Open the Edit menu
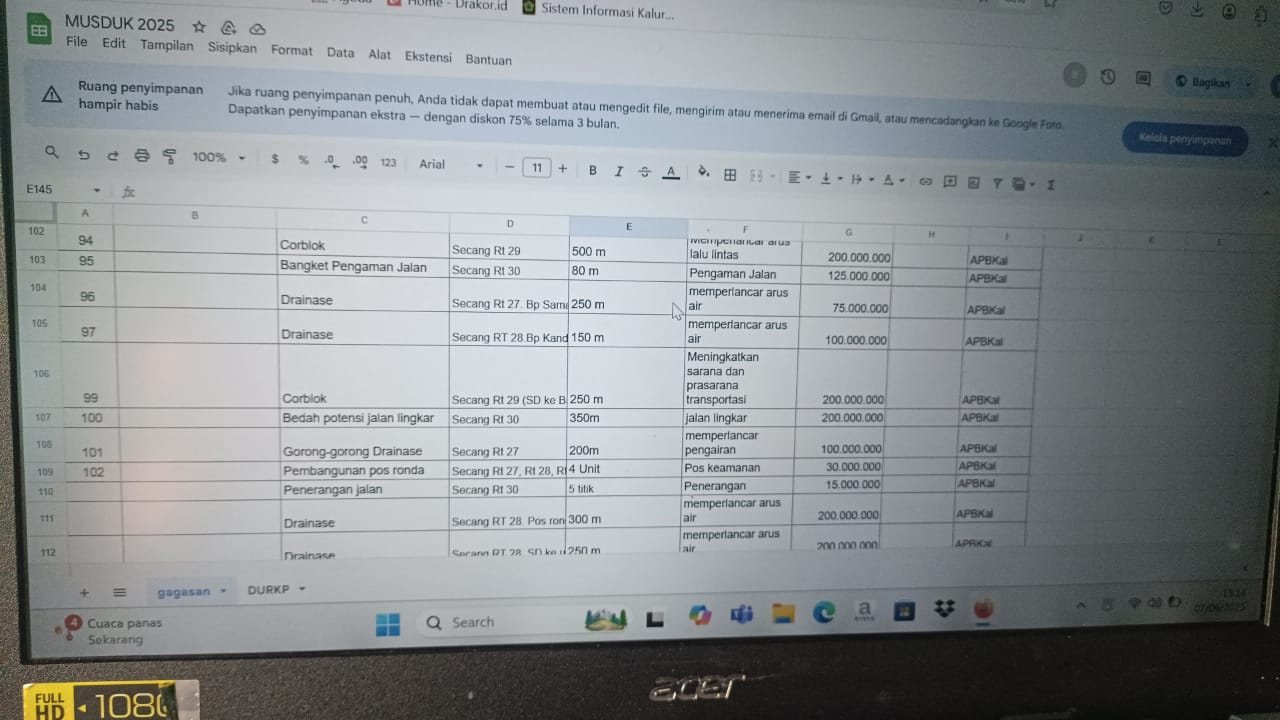This screenshot has width=1280, height=720. (114, 43)
